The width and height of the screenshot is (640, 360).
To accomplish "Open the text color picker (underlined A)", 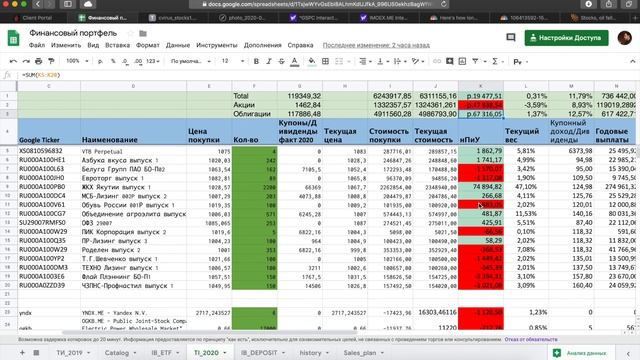I will pyautogui.click(x=294, y=61).
